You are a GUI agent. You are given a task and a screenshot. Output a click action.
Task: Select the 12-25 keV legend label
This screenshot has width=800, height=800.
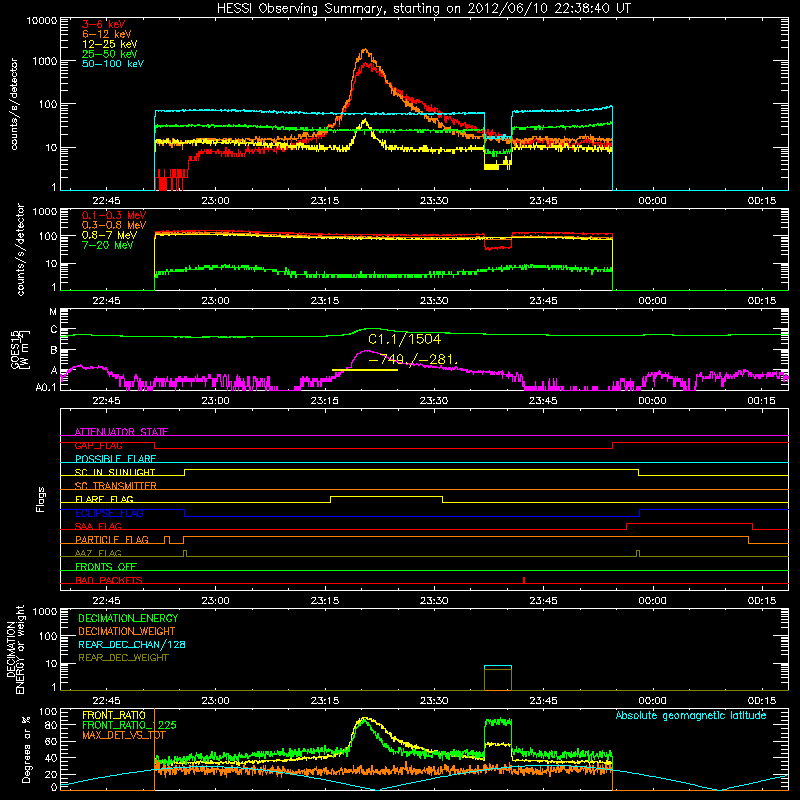[109, 44]
